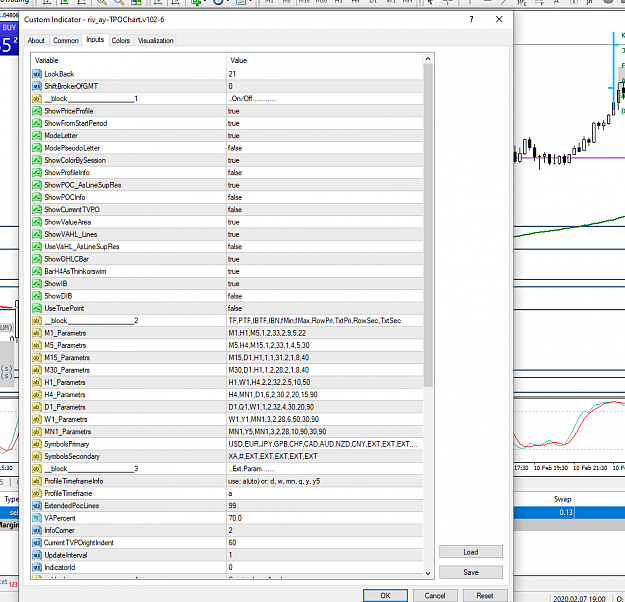Click the string icon beside SymbolsPrimary
The height and width of the screenshot is (602, 625).
[37, 444]
